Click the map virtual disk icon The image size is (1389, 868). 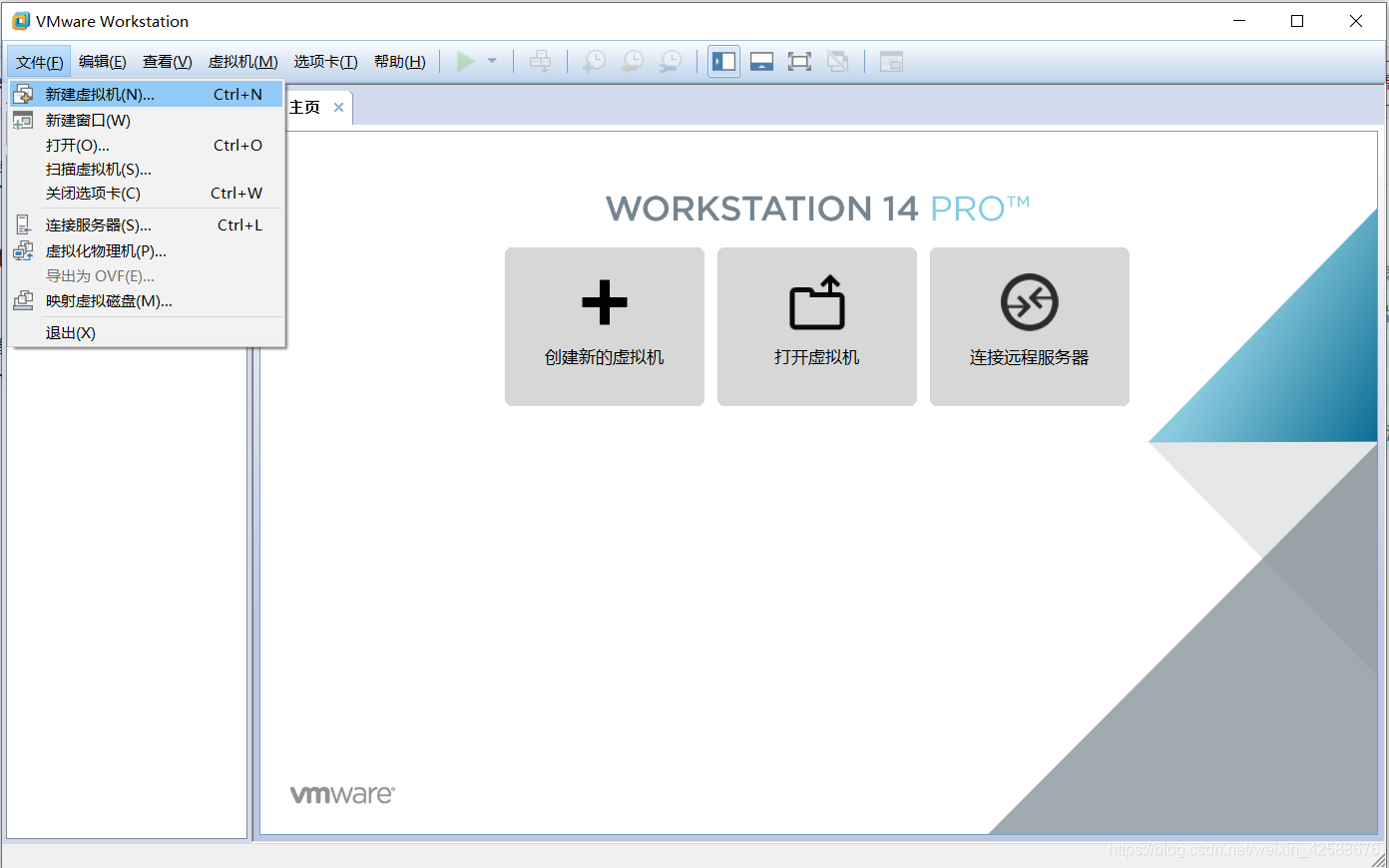tap(23, 300)
